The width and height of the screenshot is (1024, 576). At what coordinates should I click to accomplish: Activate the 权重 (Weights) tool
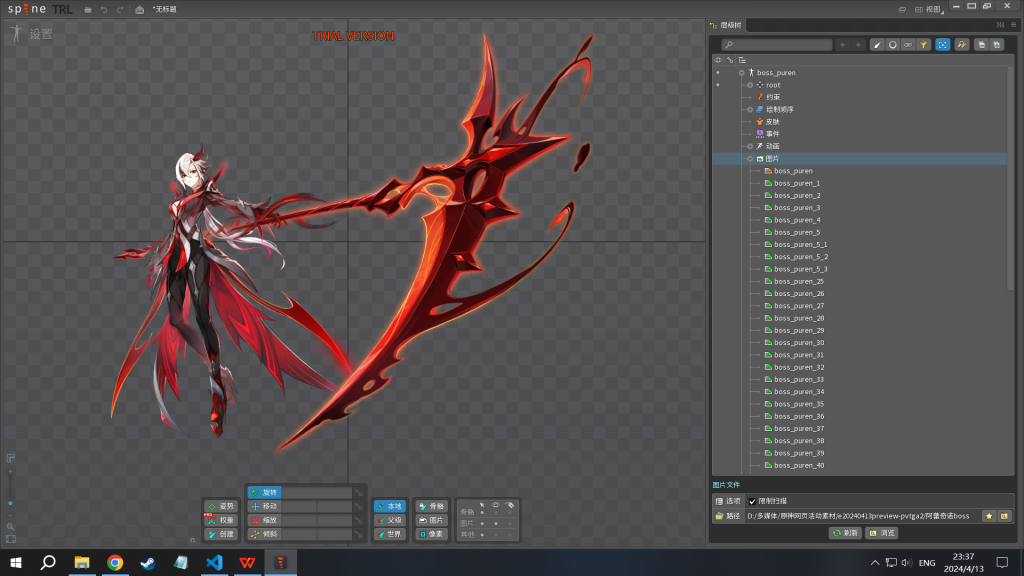(x=221, y=520)
